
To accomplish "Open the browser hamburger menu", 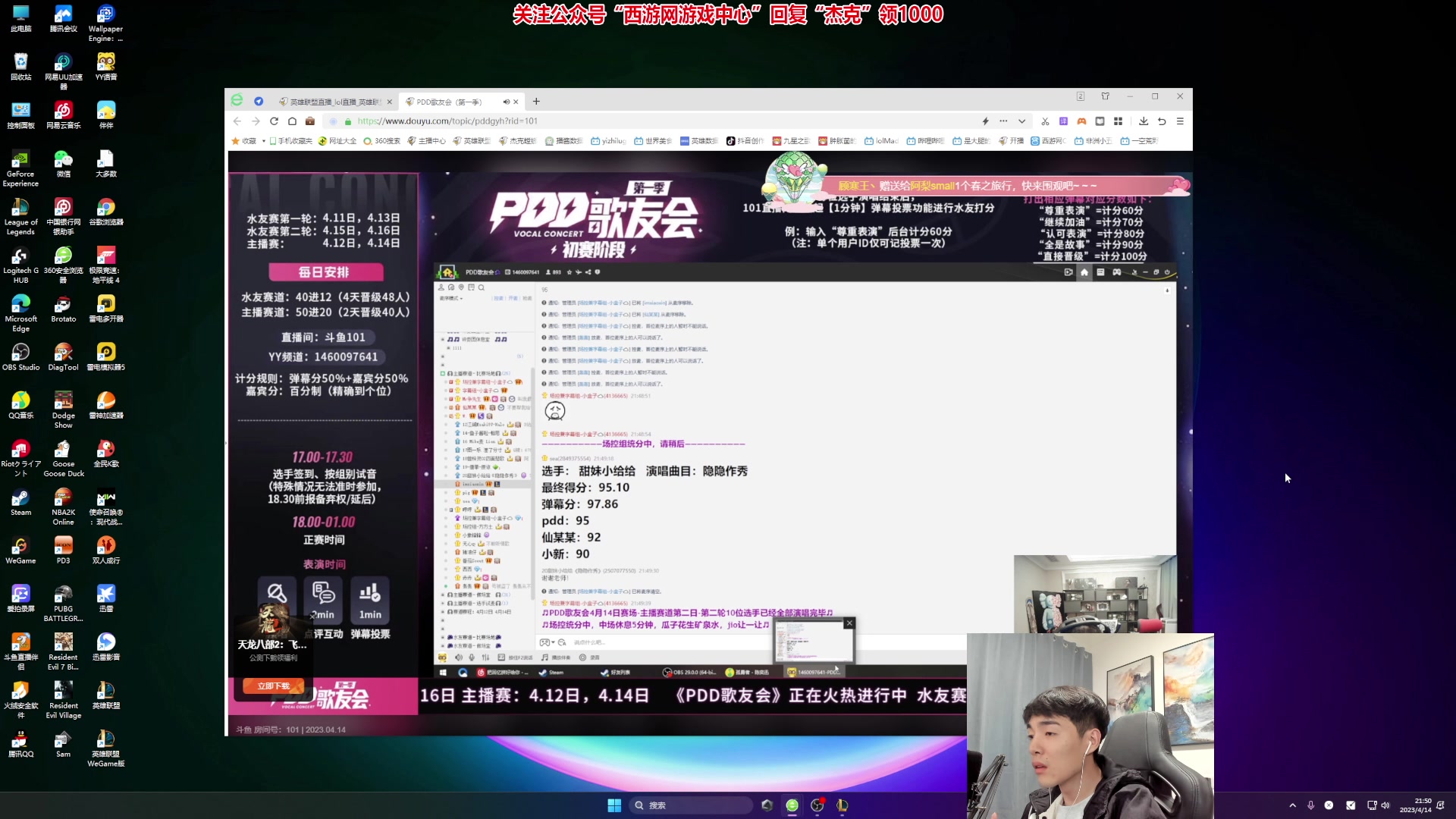I will tap(1180, 121).
